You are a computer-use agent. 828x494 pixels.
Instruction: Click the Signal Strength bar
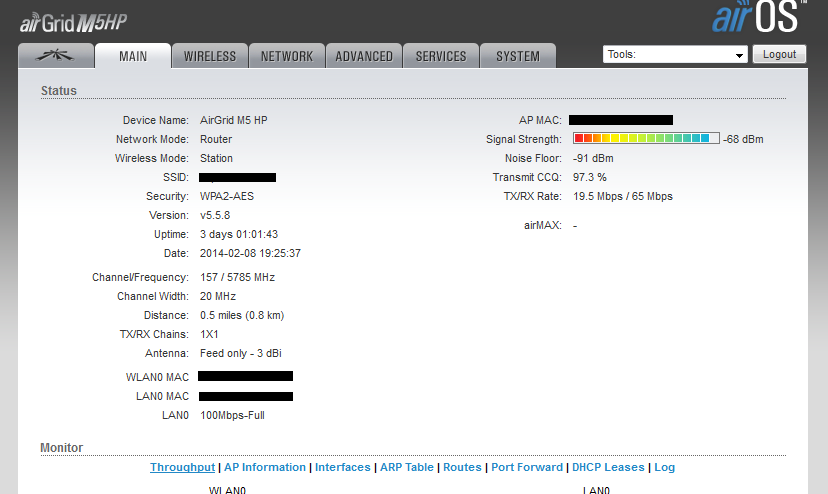pos(646,138)
